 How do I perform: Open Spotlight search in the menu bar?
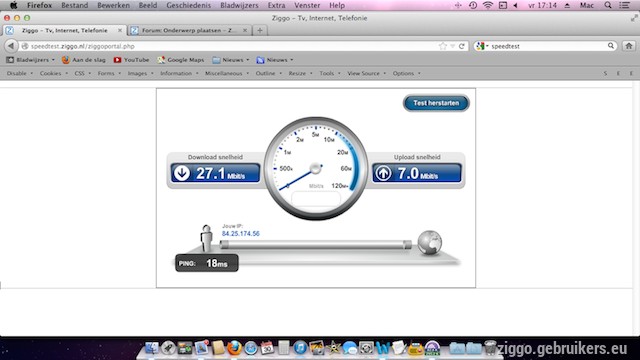click(608, 5)
